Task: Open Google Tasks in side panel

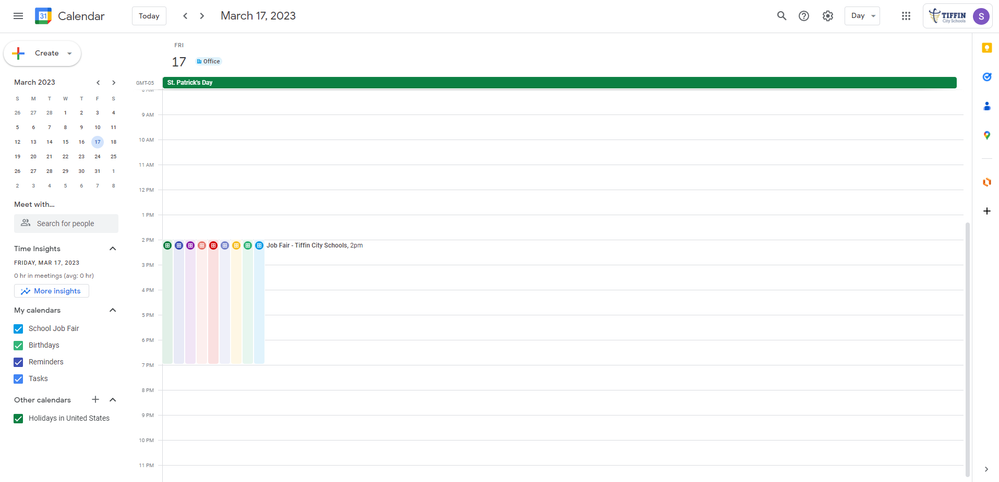Action: pyautogui.click(x=987, y=77)
